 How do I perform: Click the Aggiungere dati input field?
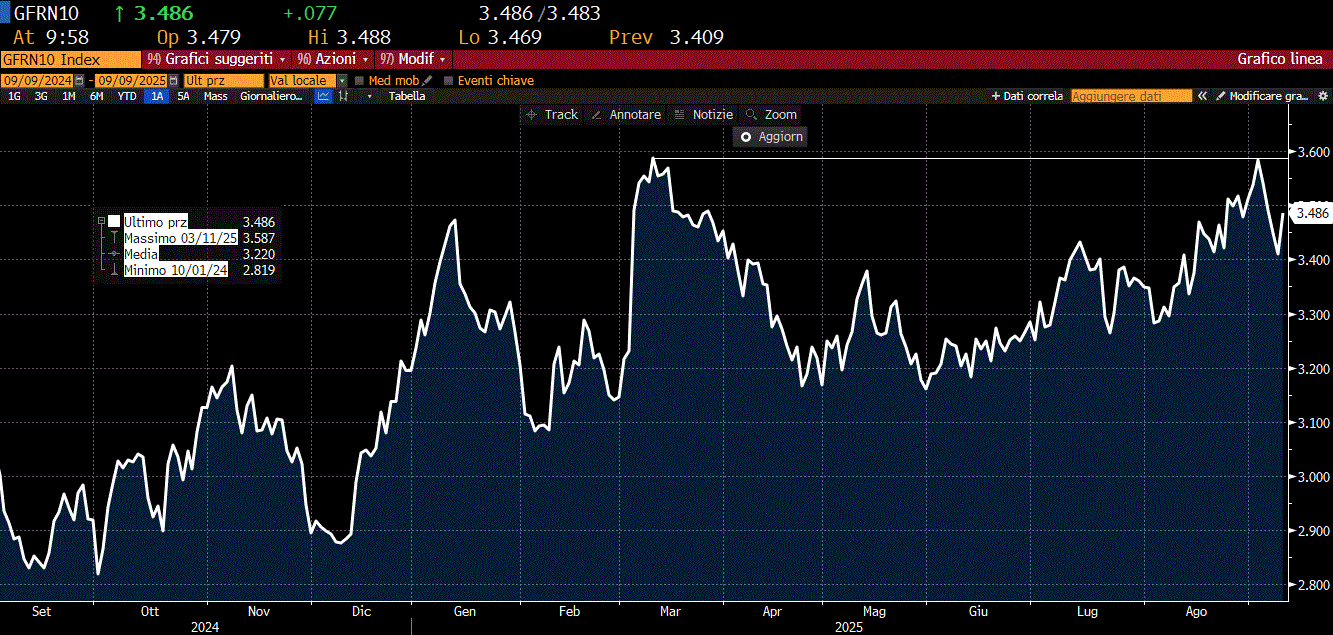(1131, 96)
